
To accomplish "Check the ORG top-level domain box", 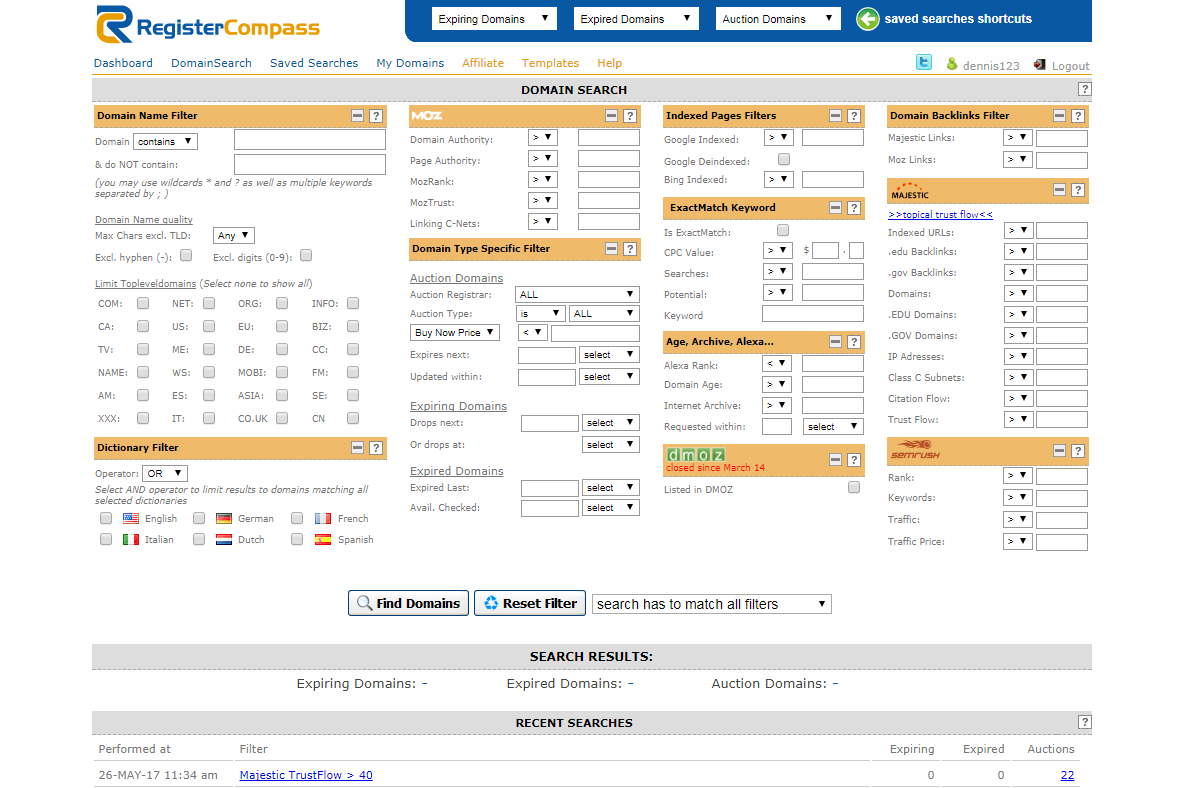I will click(x=282, y=303).
